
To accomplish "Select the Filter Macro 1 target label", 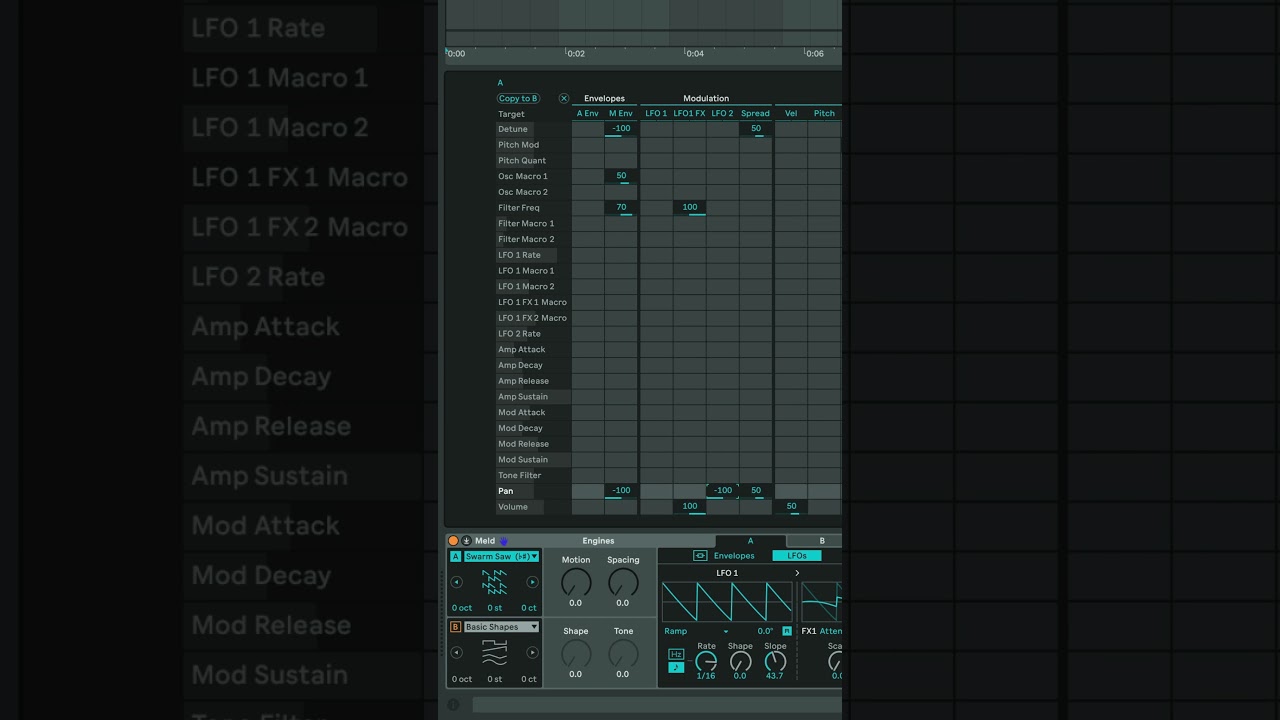I will tap(526, 223).
